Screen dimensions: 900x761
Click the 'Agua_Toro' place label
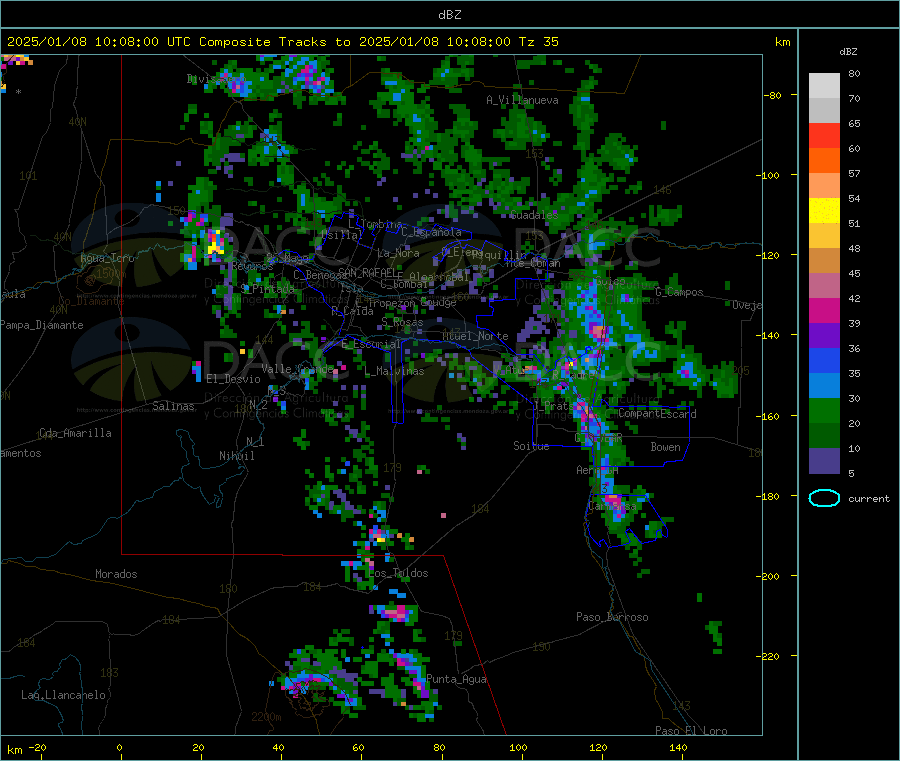[107, 258]
